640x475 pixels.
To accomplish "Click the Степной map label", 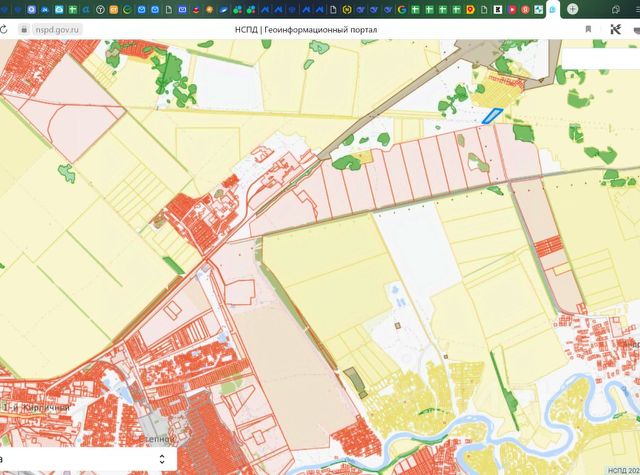I will click(157, 439).
